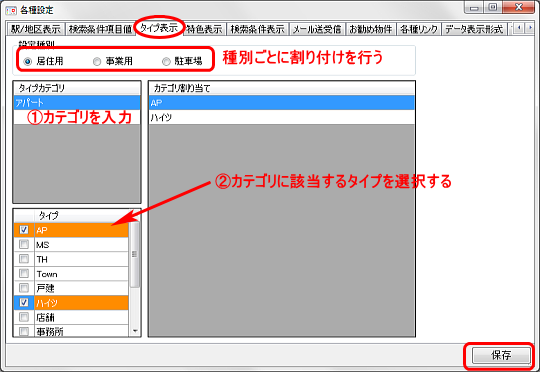This screenshot has height=372, width=540.
Task: Select ハイツ row in category assignment list
Action: pos(282,117)
